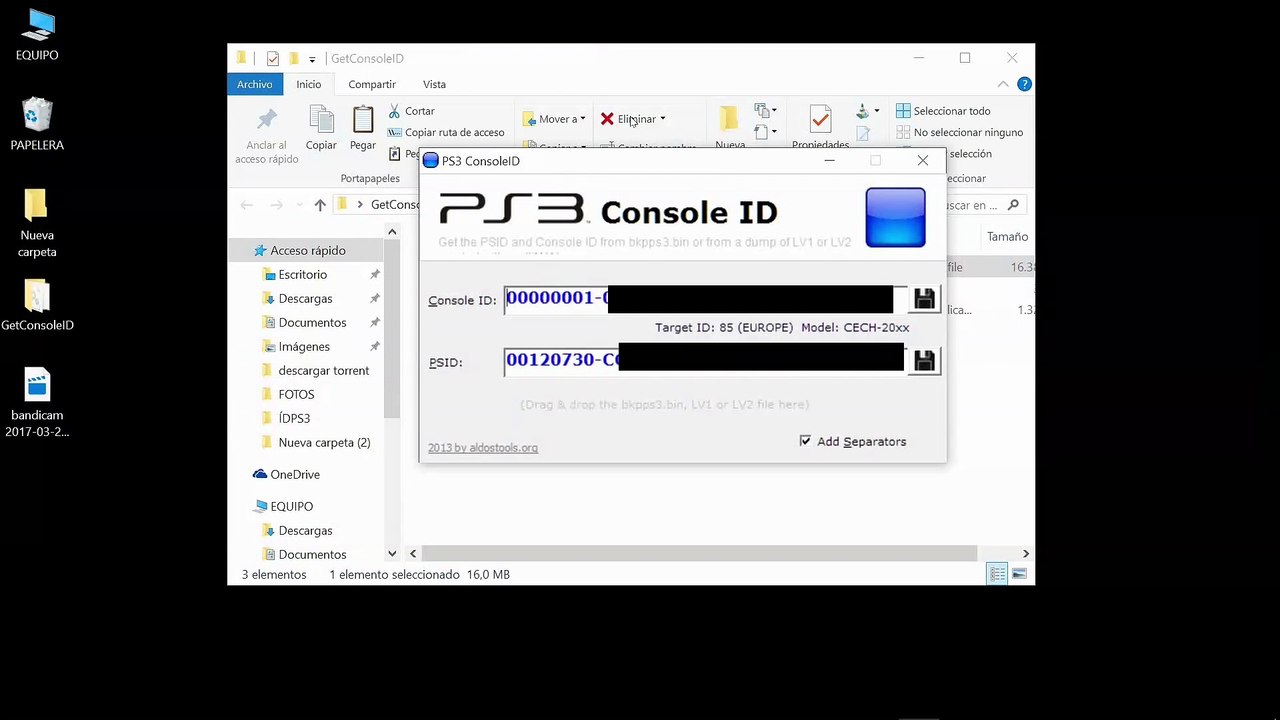Collapse the Explorer ribbon with the chevron
The image size is (1280, 720).
(1003, 85)
